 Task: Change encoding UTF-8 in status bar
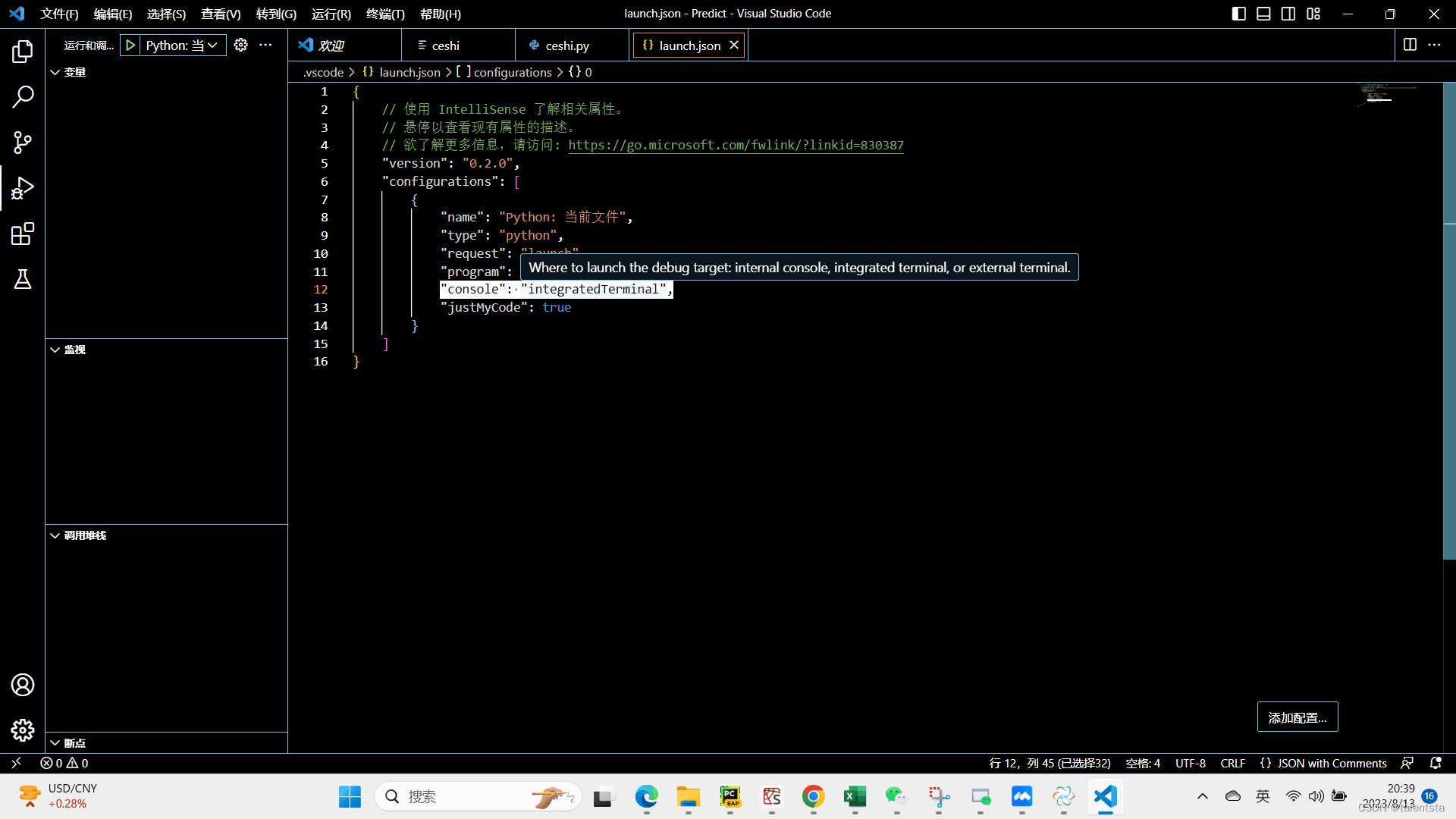1191,763
